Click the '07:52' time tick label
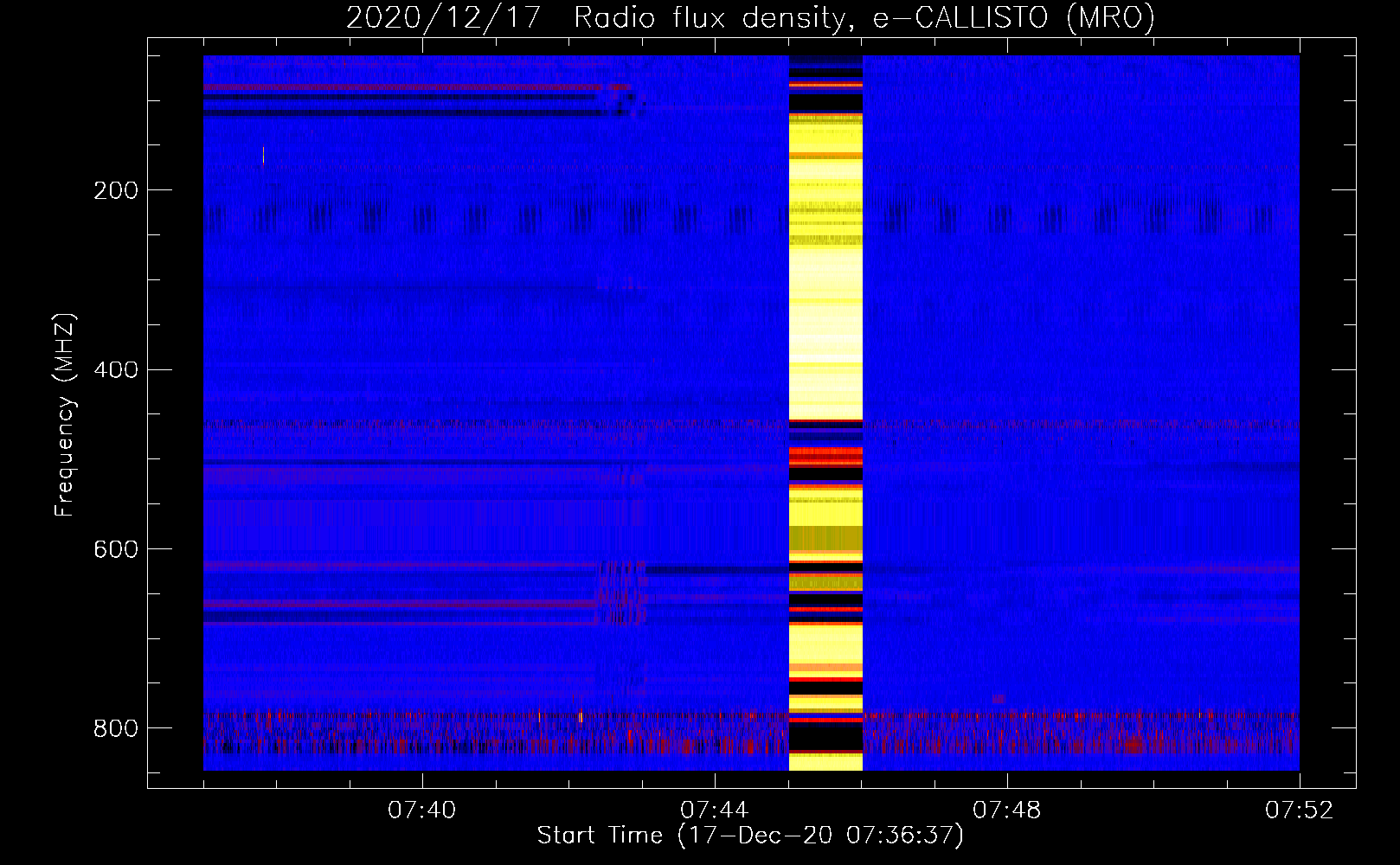1400x865 pixels. click(1300, 811)
